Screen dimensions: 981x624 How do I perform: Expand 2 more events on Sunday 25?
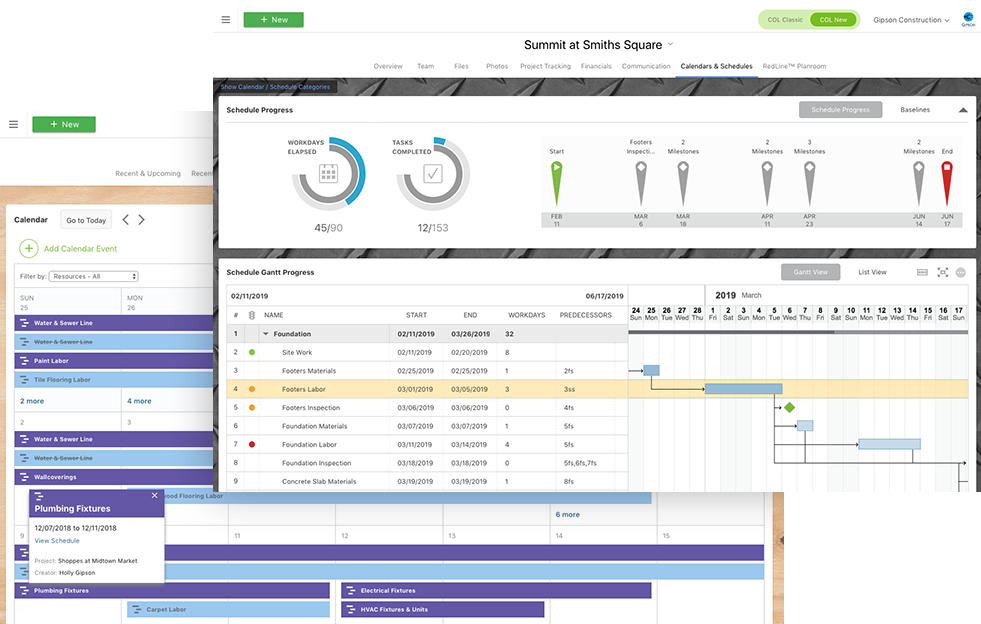click(32, 401)
